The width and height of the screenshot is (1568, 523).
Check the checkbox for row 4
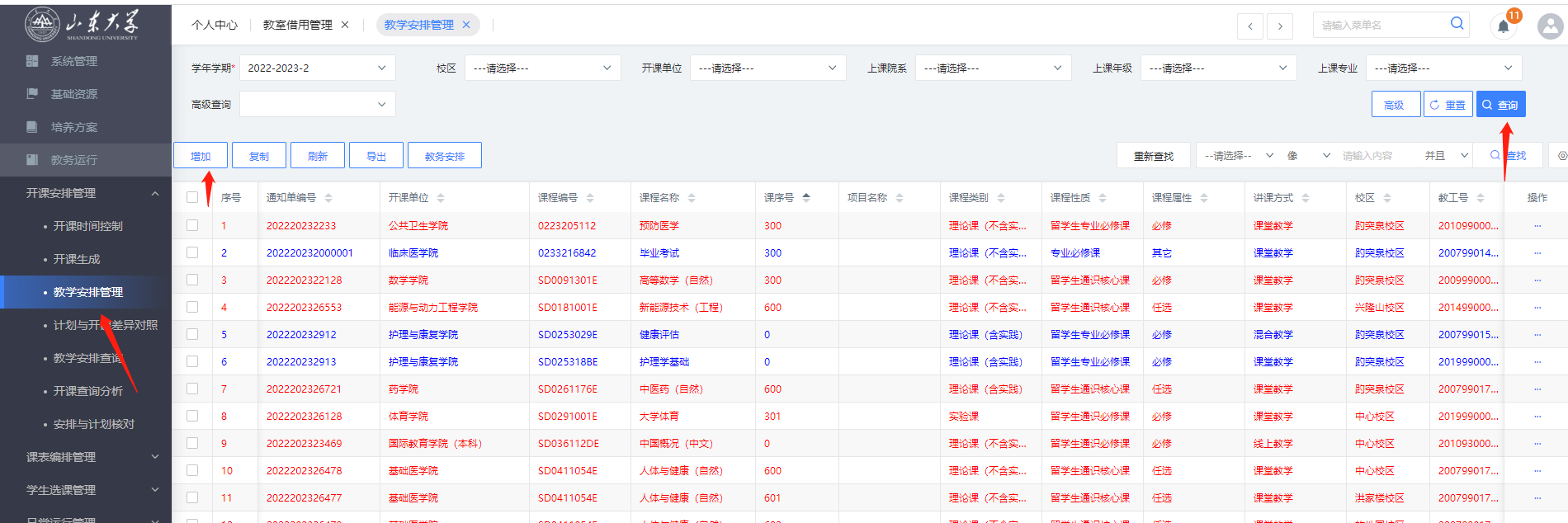tap(192, 307)
